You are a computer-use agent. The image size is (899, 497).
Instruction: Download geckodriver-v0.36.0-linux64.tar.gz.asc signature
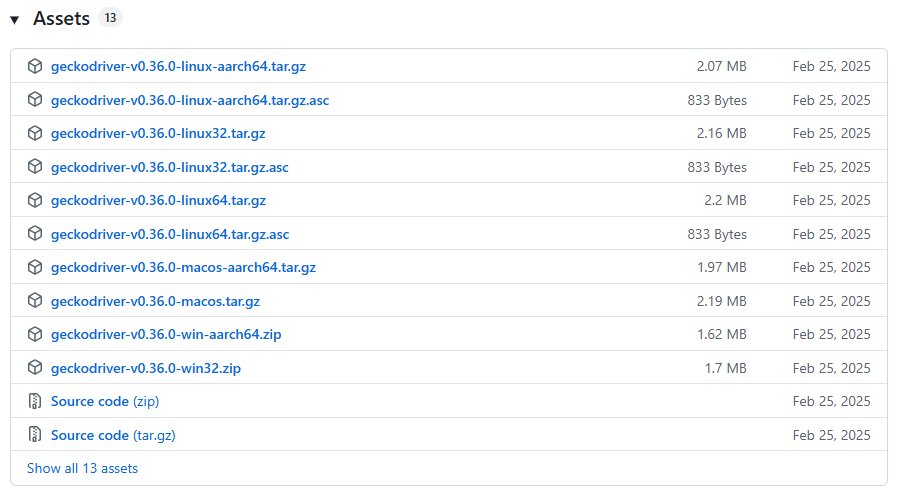[x=170, y=234]
